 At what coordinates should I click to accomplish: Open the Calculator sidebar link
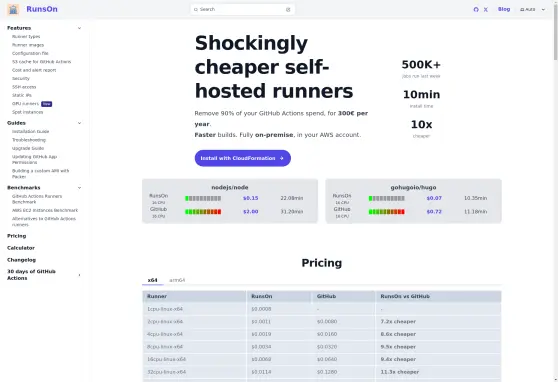click(21, 248)
